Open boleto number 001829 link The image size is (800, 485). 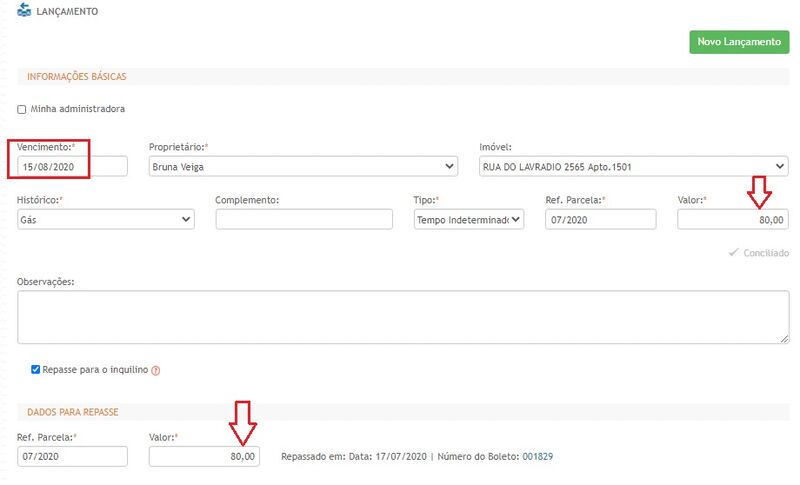click(x=536, y=456)
